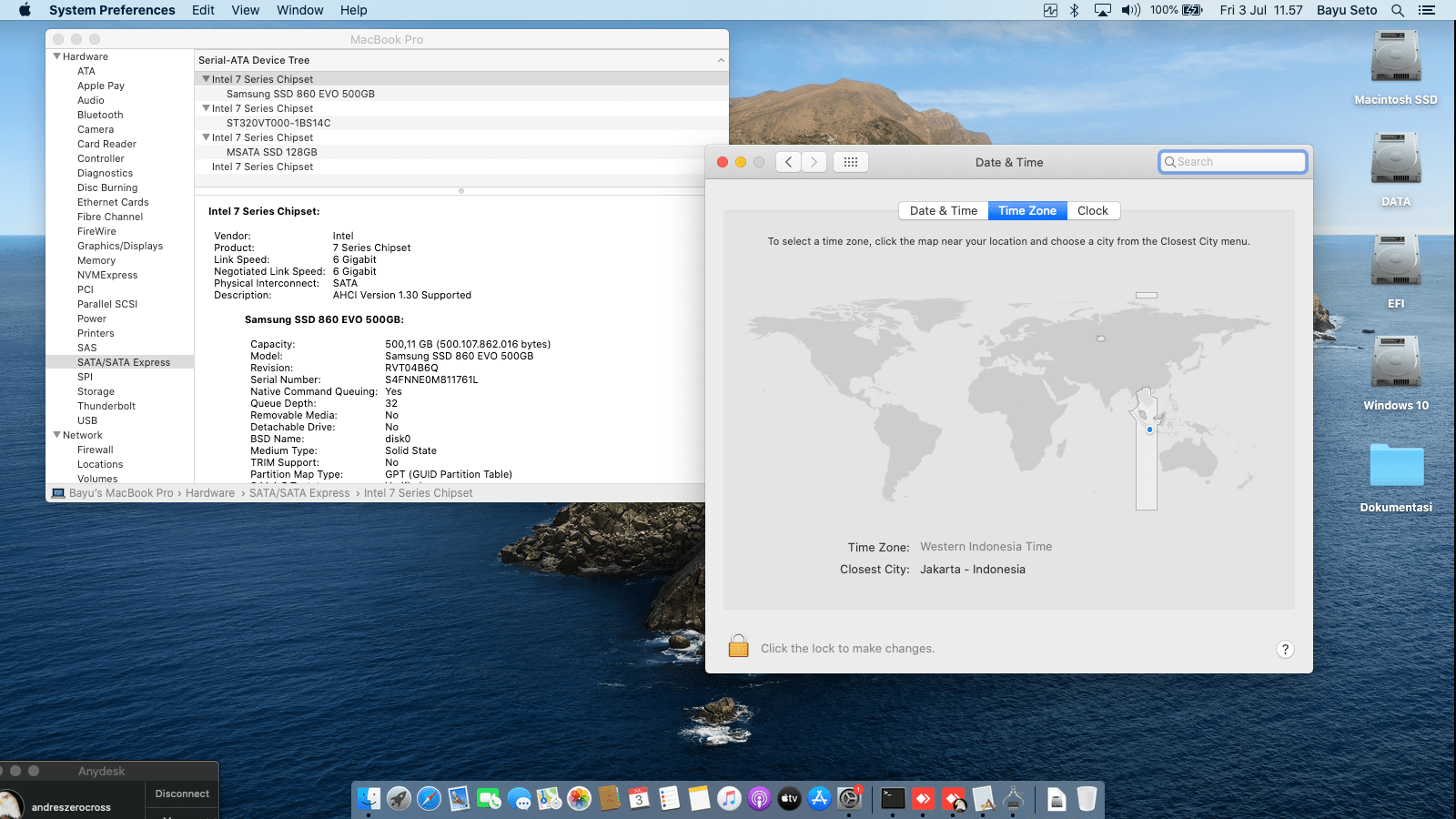This screenshot has width=1456, height=819.
Task: Collapse the Network section in sidebar
Action: (x=57, y=435)
